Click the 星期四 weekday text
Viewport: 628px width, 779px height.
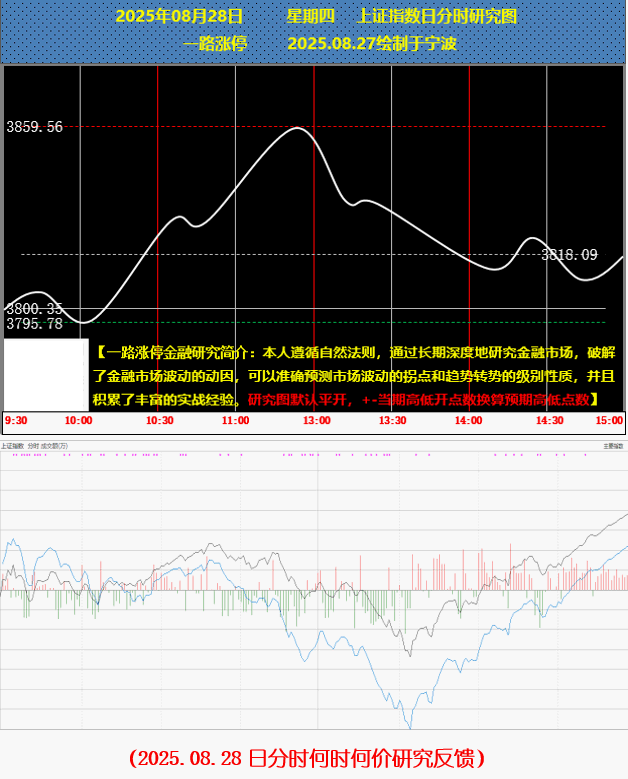(311, 16)
